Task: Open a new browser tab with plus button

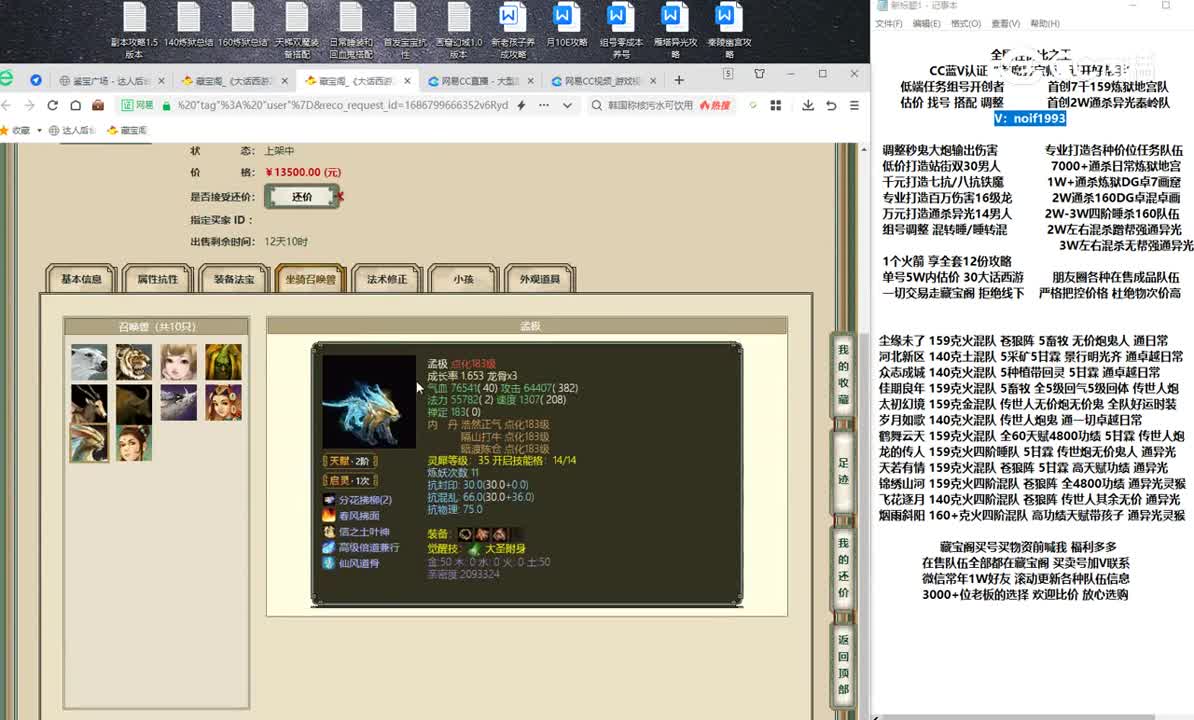Action: [678, 80]
